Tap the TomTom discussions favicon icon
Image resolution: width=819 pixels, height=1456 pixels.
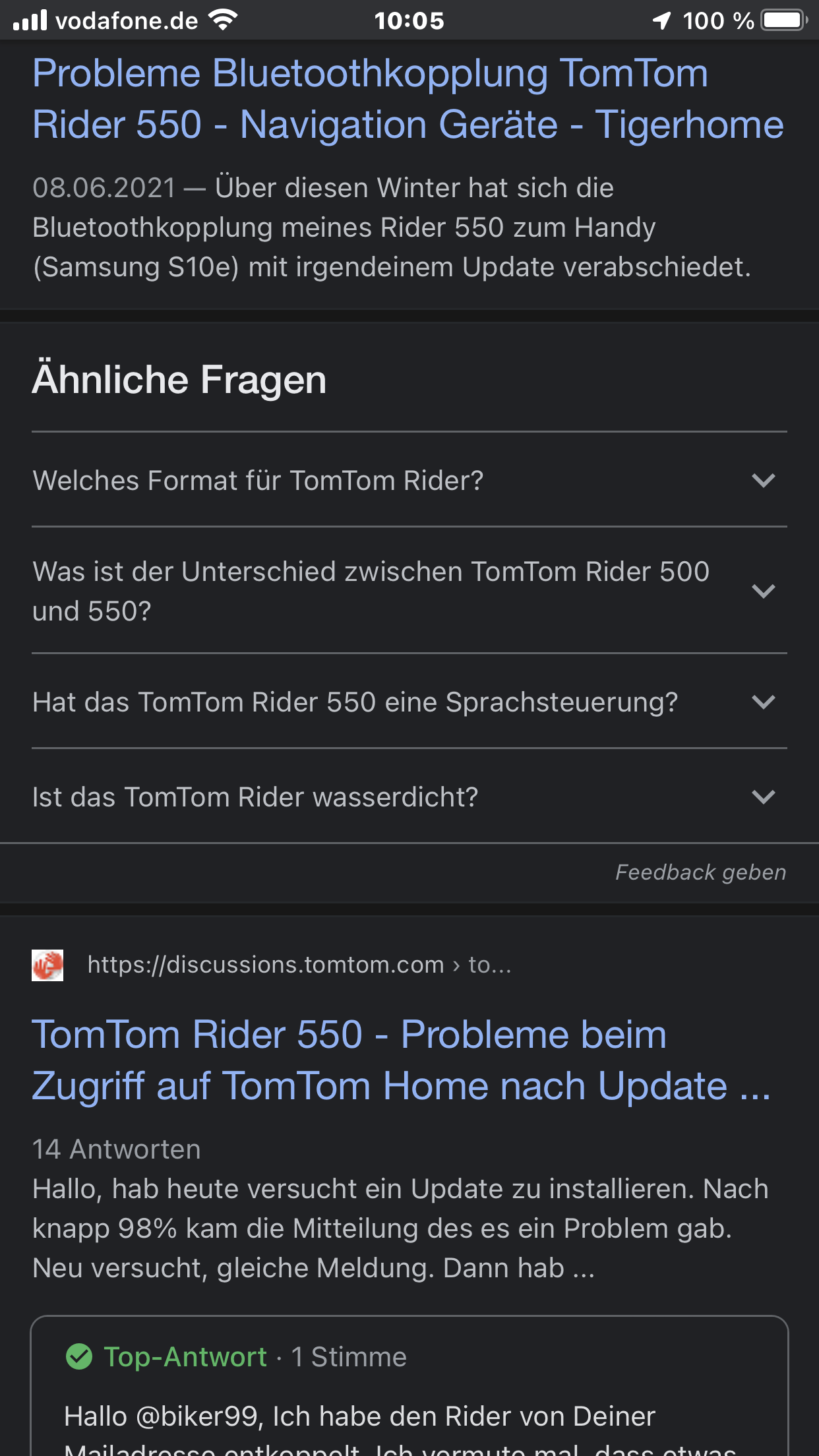(x=47, y=965)
